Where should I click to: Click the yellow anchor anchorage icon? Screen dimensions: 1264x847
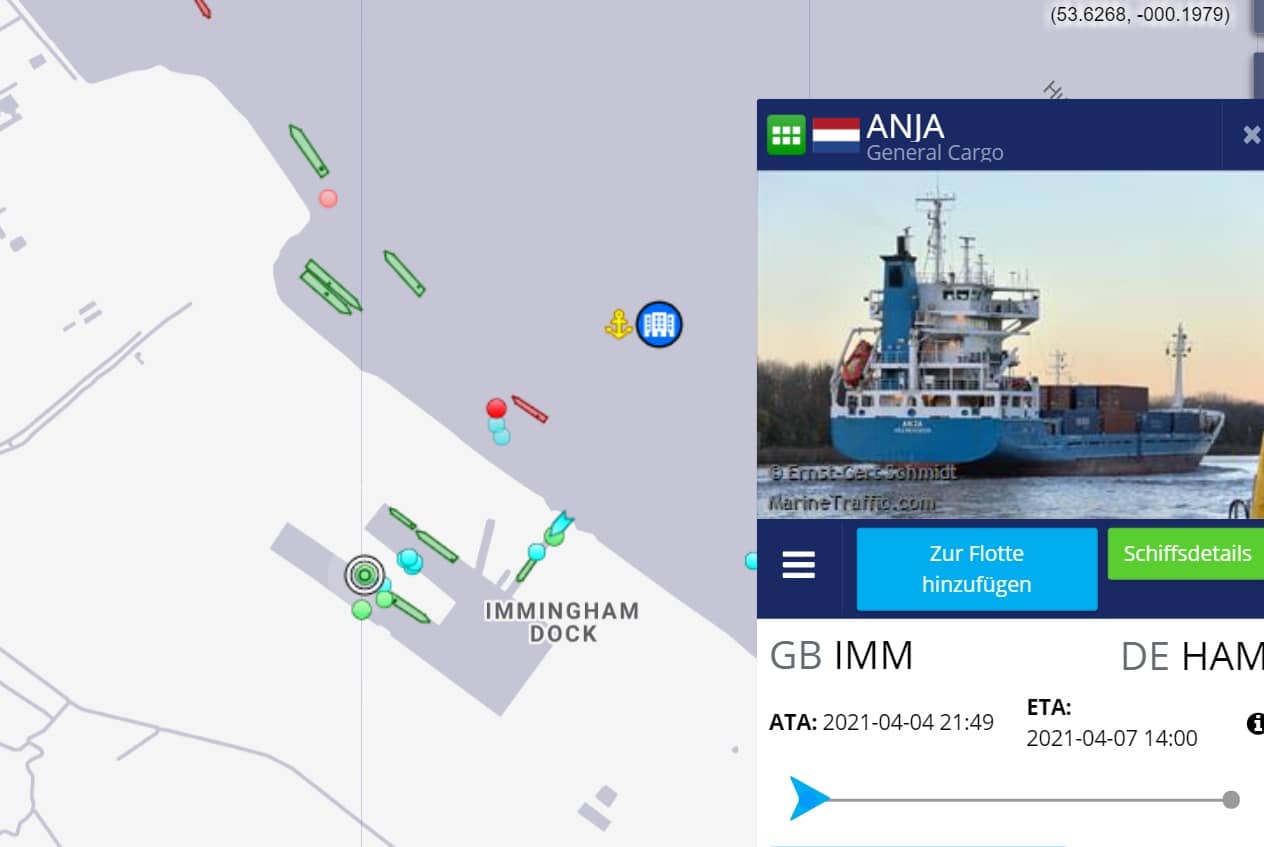coord(618,325)
